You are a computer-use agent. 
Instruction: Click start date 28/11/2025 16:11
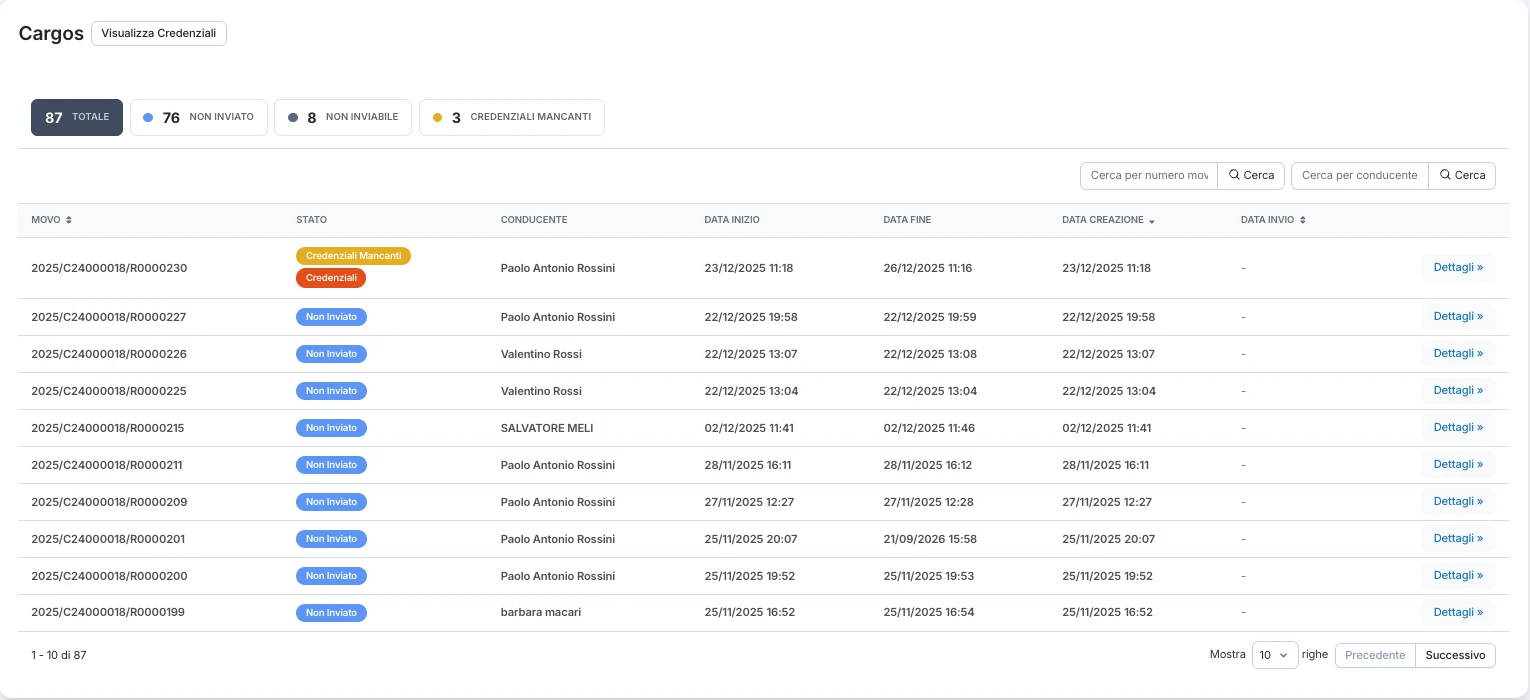[748, 465]
